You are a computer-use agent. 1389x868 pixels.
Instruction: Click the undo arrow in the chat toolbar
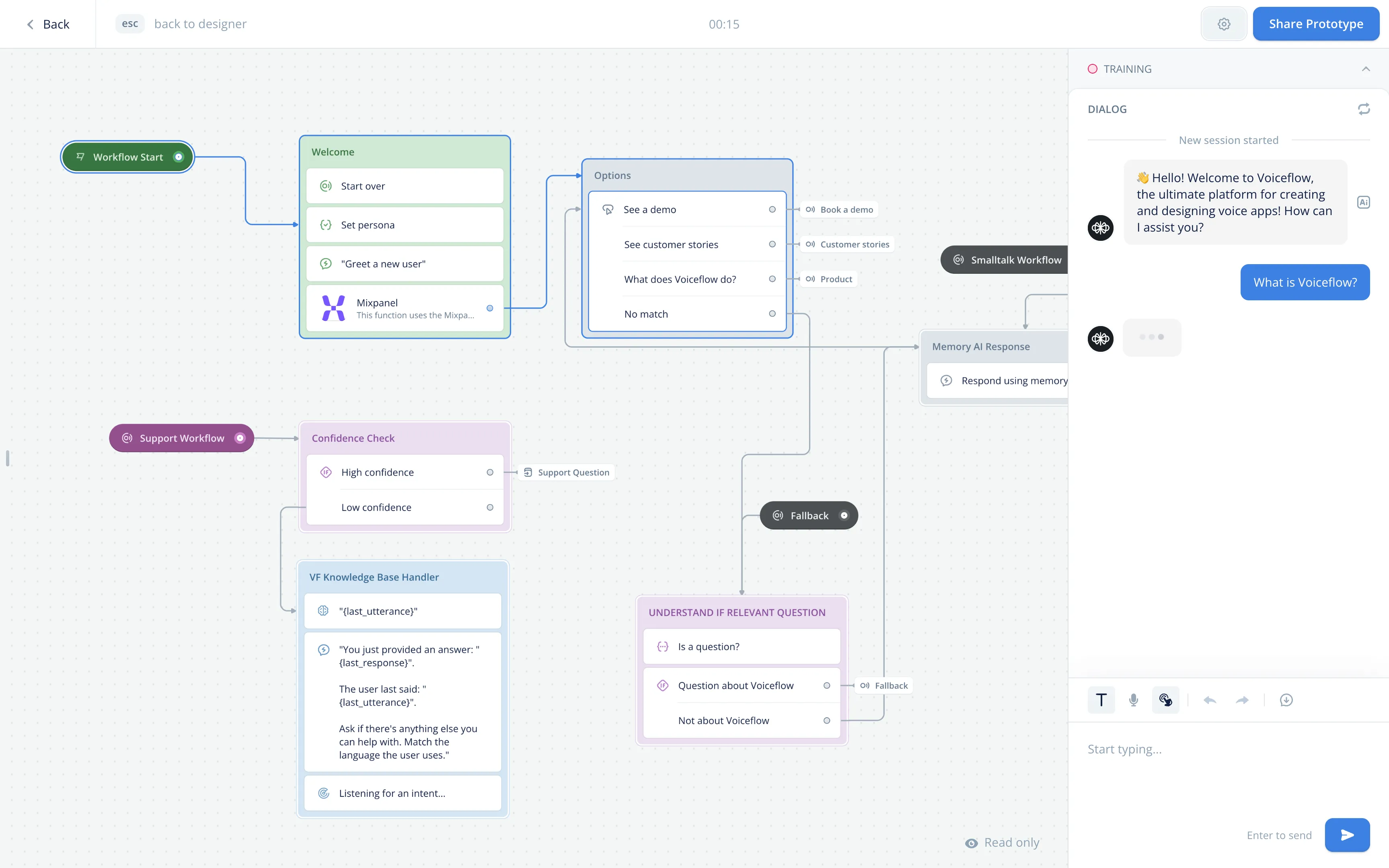point(1209,700)
